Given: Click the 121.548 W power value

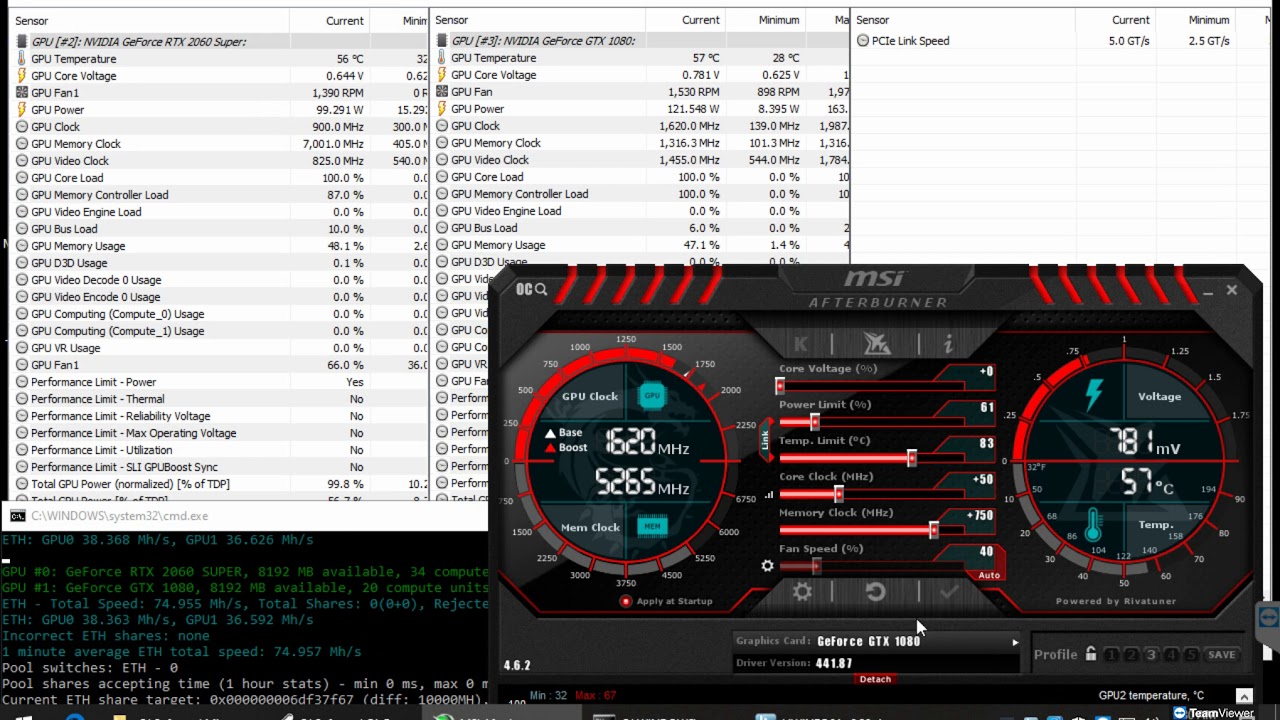Looking at the screenshot, I should tap(688, 109).
